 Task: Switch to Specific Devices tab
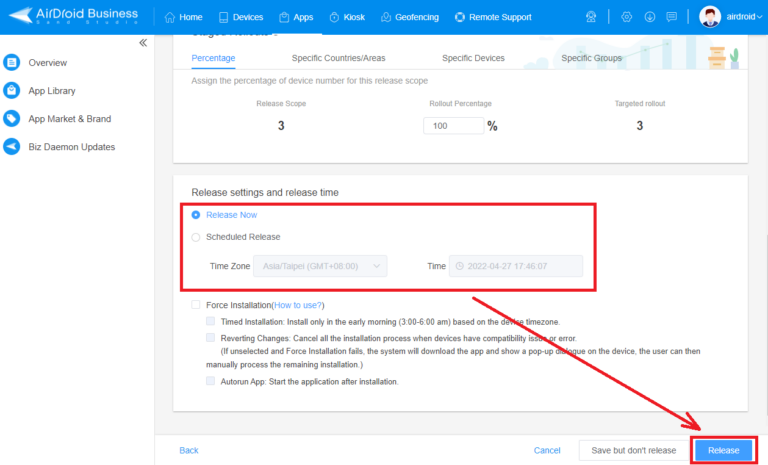click(473, 58)
